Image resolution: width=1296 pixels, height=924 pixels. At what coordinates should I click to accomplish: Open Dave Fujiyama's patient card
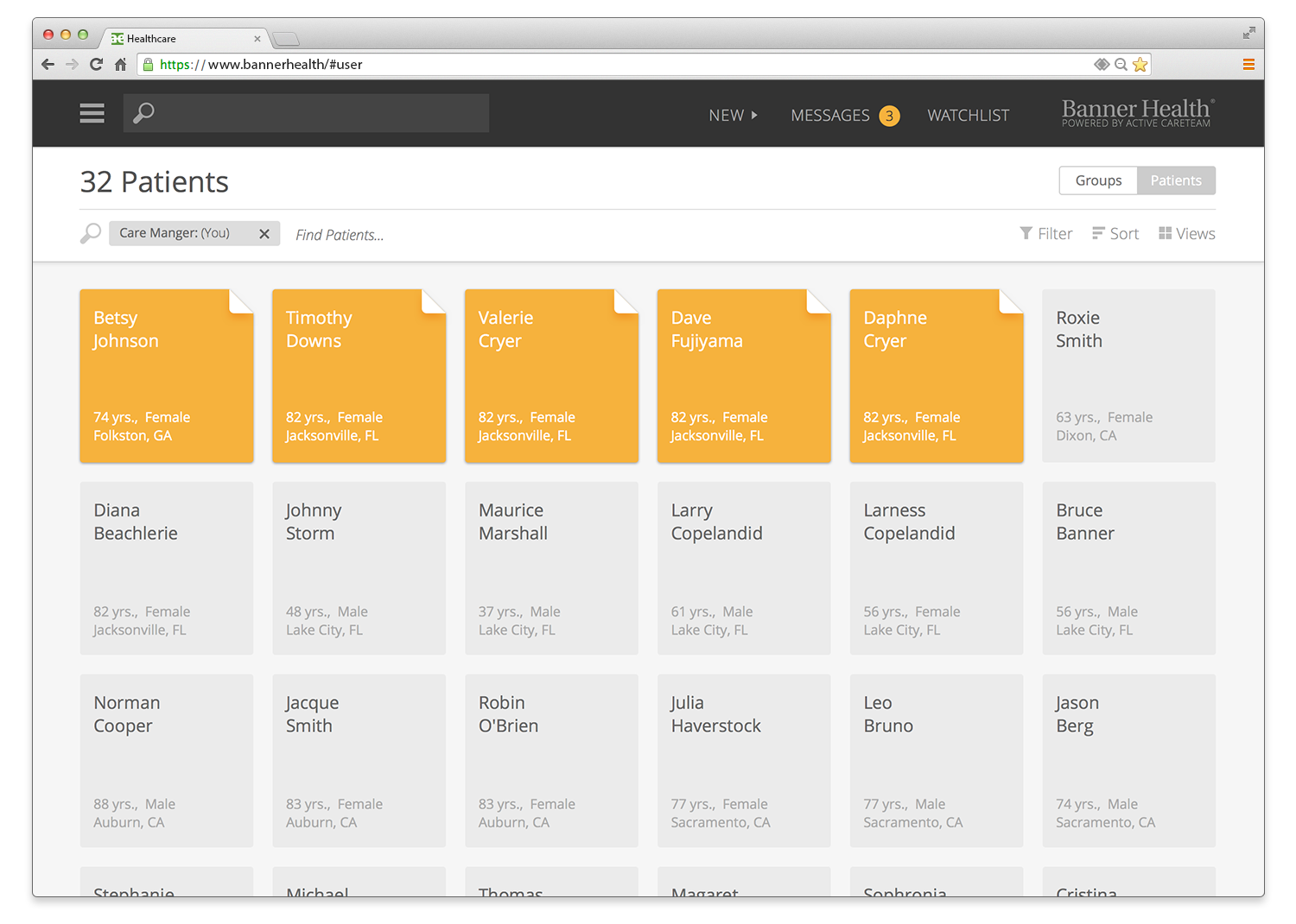pyautogui.click(x=744, y=376)
